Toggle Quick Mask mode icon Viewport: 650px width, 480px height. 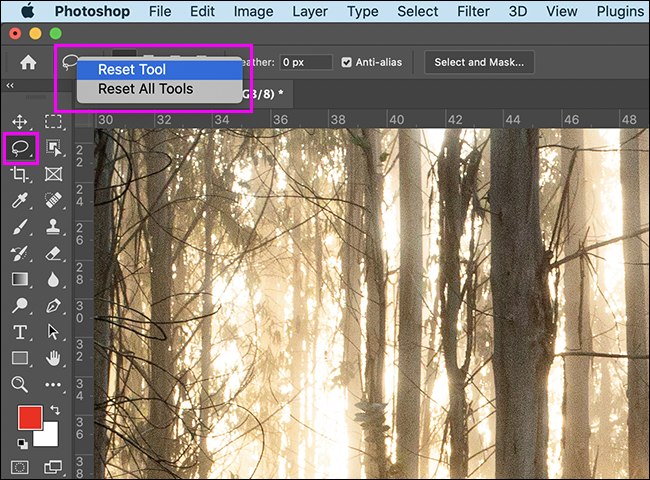coord(20,467)
